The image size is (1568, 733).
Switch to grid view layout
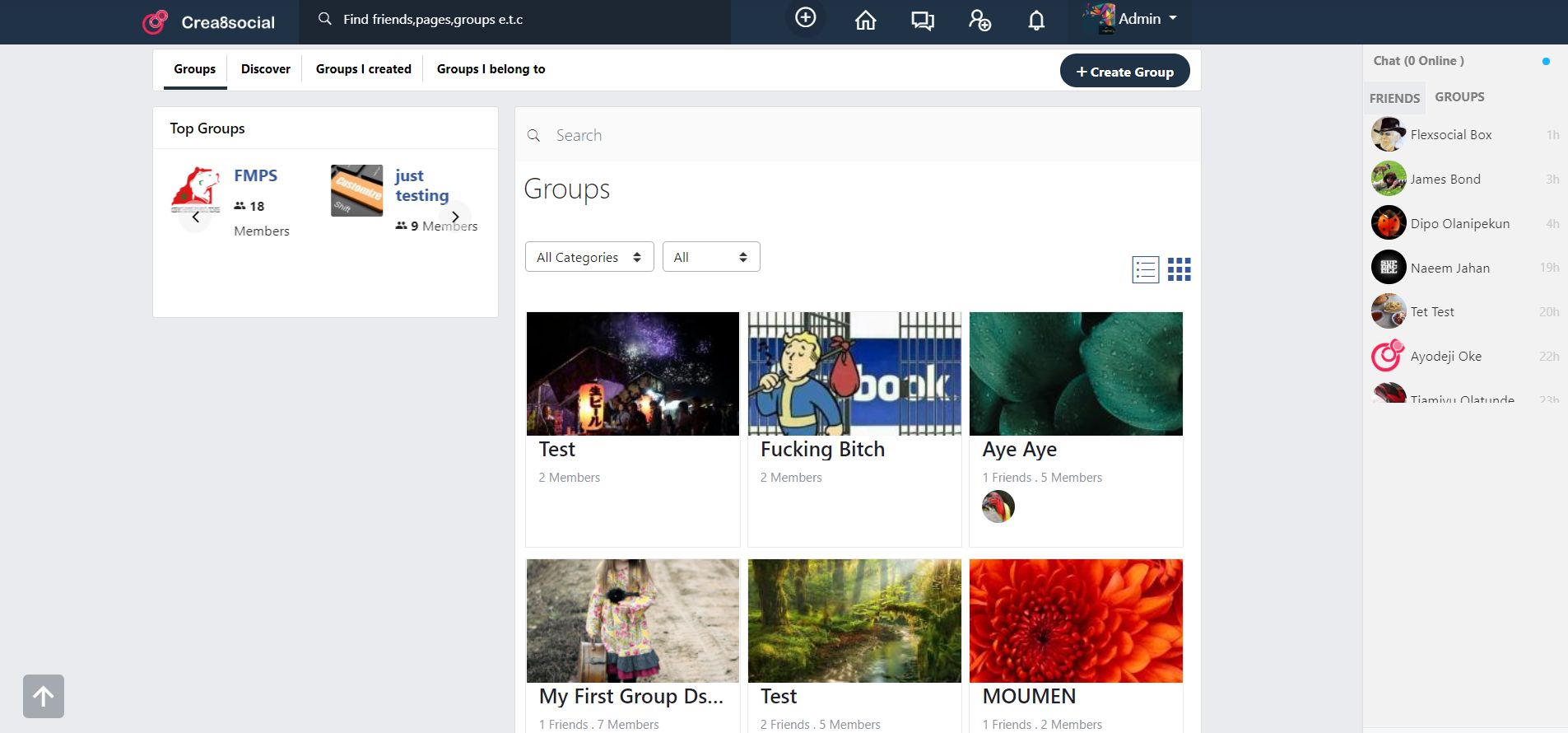click(1179, 269)
